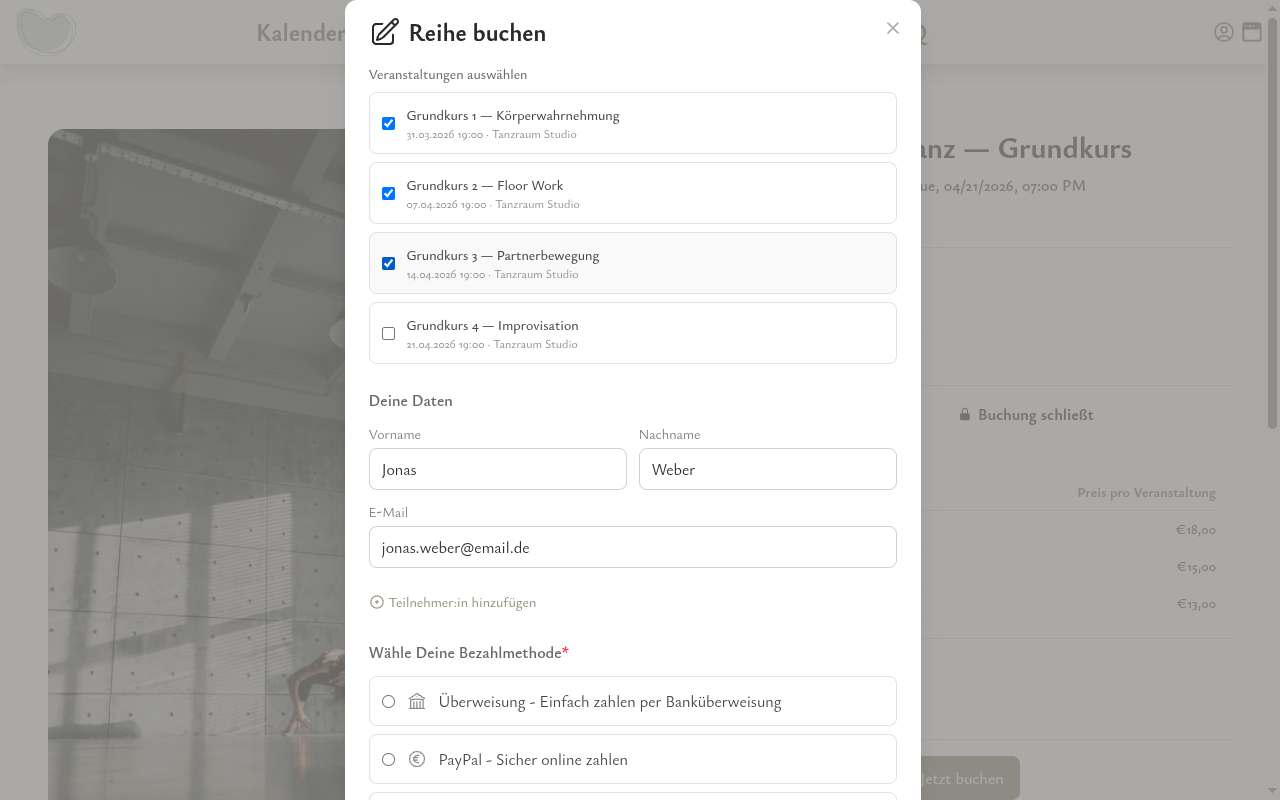The image size is (1280, 800).
Task: Click the user account icon
Action: pyautogui.click(x=1223, y=32)
